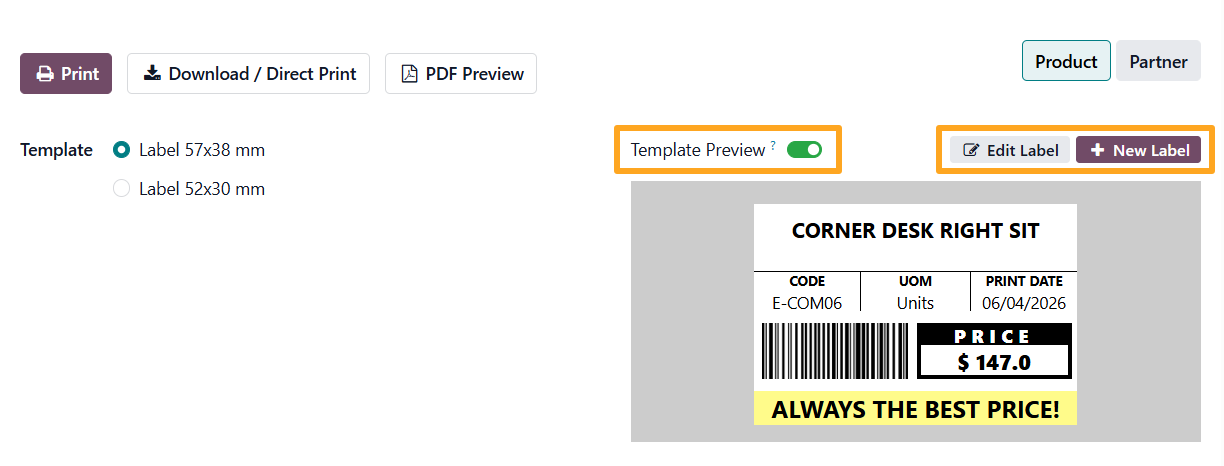Choose the Label 52x30 mm template
The image size is (1224, 466).
122,188
